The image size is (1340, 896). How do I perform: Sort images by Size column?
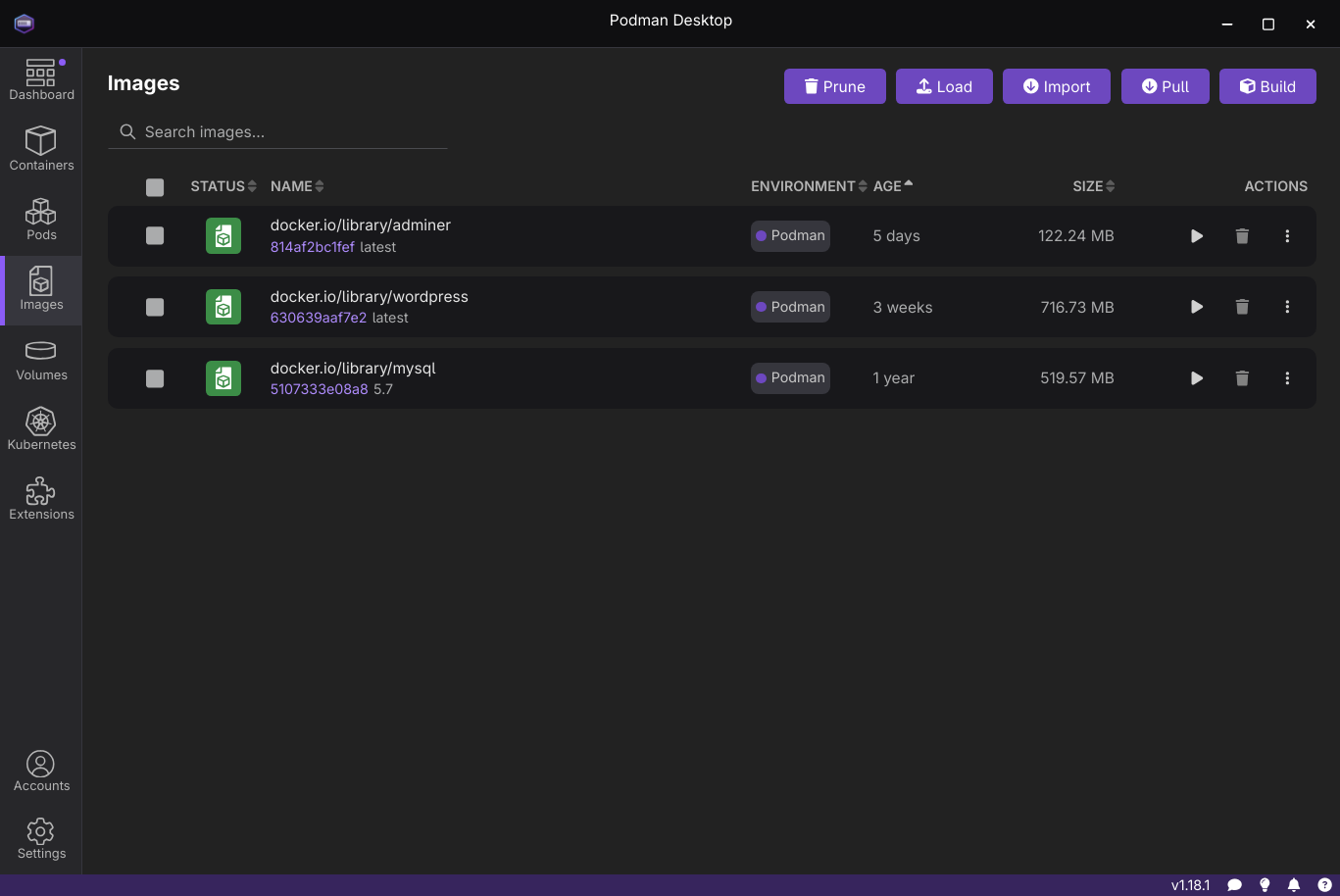tap(1094, 186)
